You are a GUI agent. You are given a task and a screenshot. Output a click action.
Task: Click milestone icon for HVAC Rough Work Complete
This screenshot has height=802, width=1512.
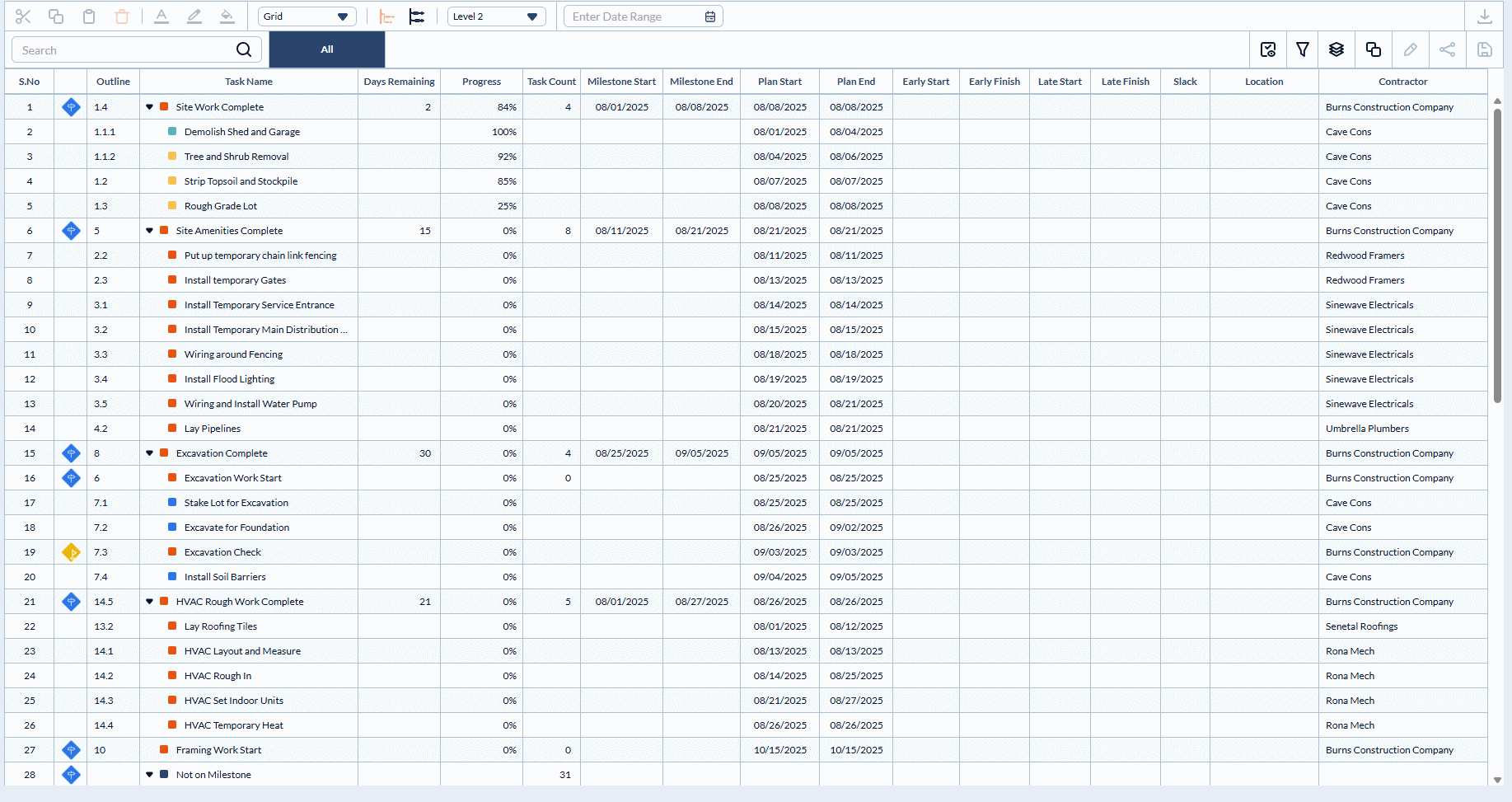tap(72, 602)
